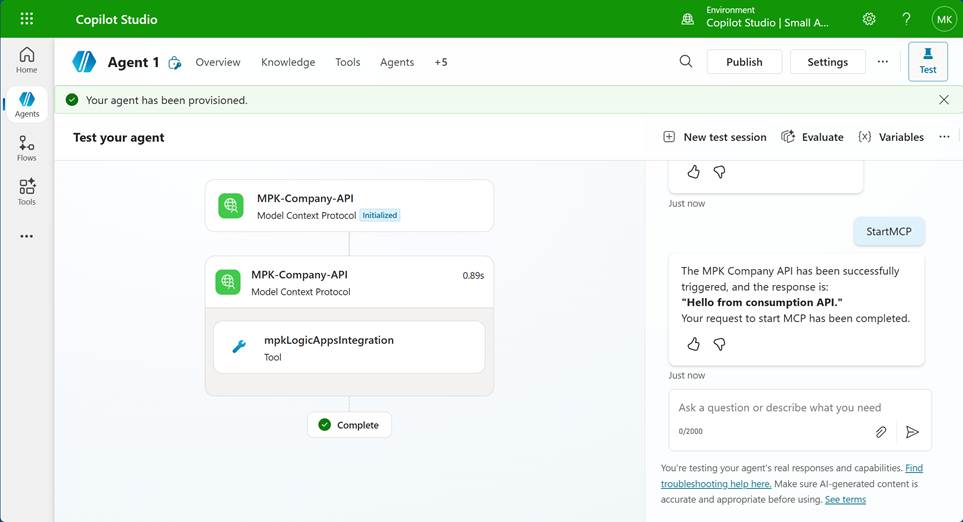963x522 pixels.
Task: Expand left sidebar more items ellipsis
Action: 27,237
